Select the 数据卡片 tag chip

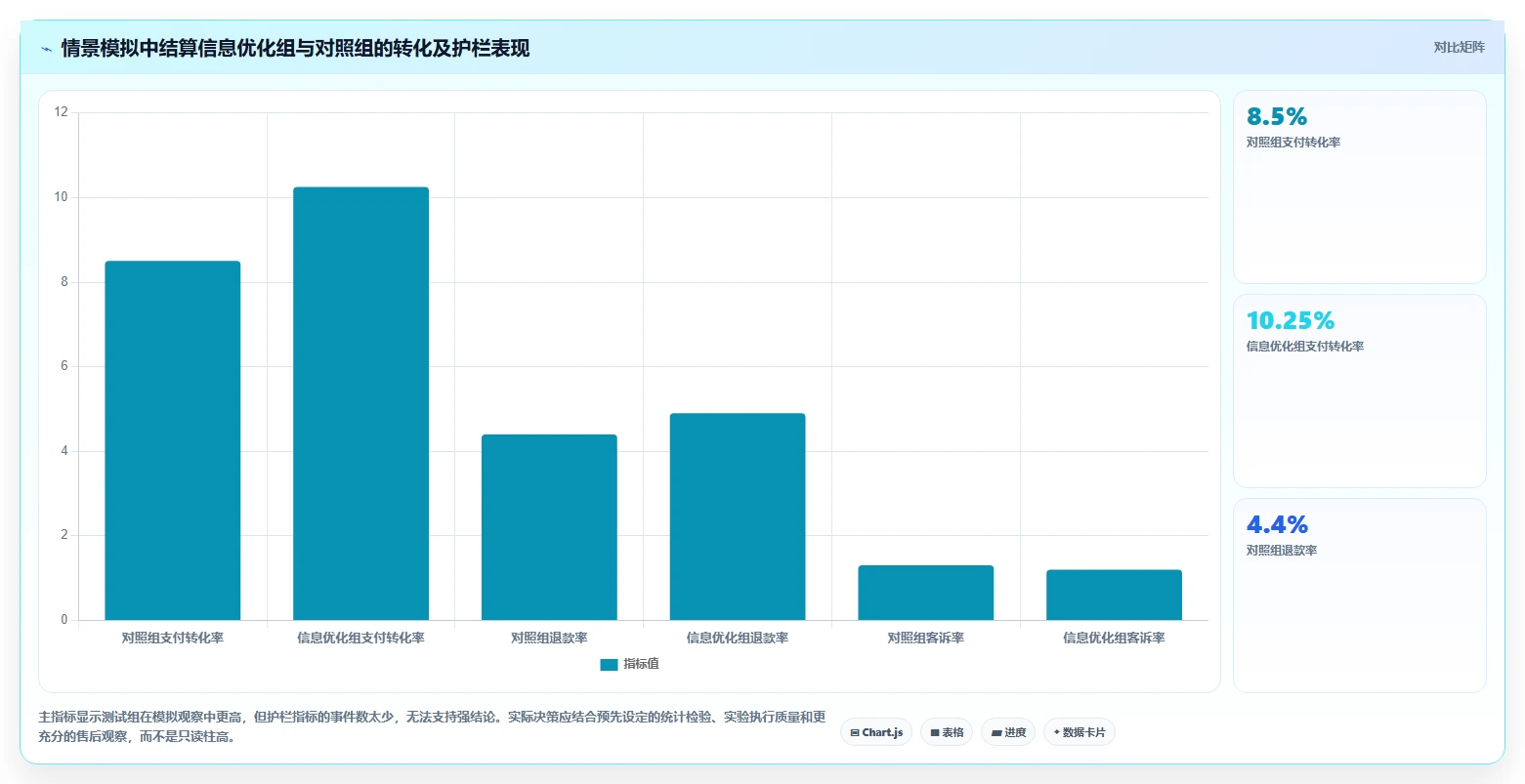tap(1080, 732)
